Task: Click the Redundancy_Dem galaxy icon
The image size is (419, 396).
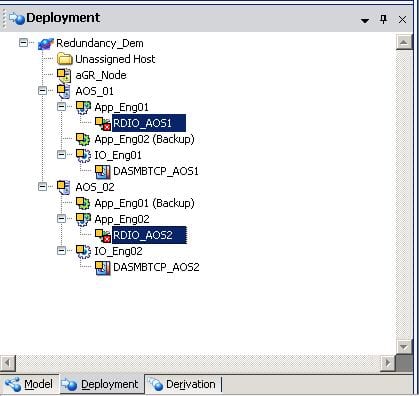Action: click(46, 43)
